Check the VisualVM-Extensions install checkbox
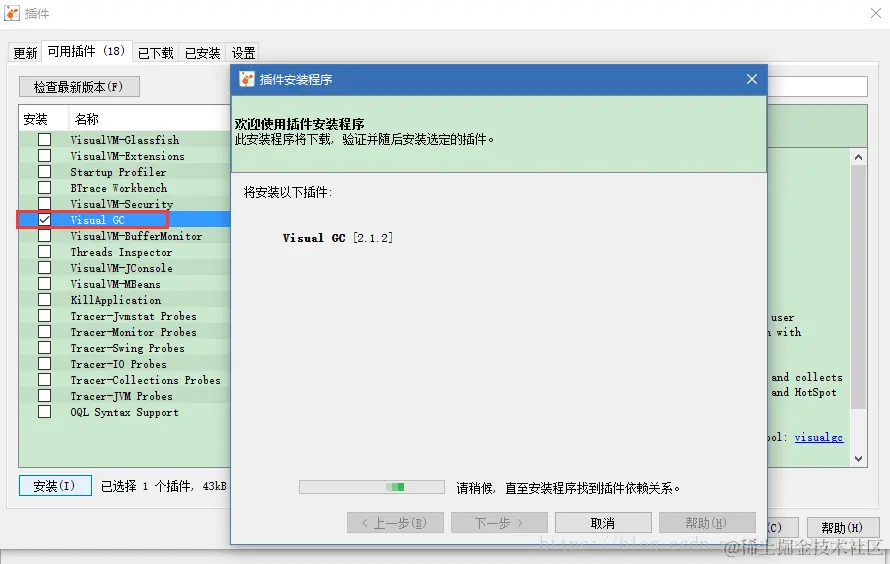 tap(44, 155)
